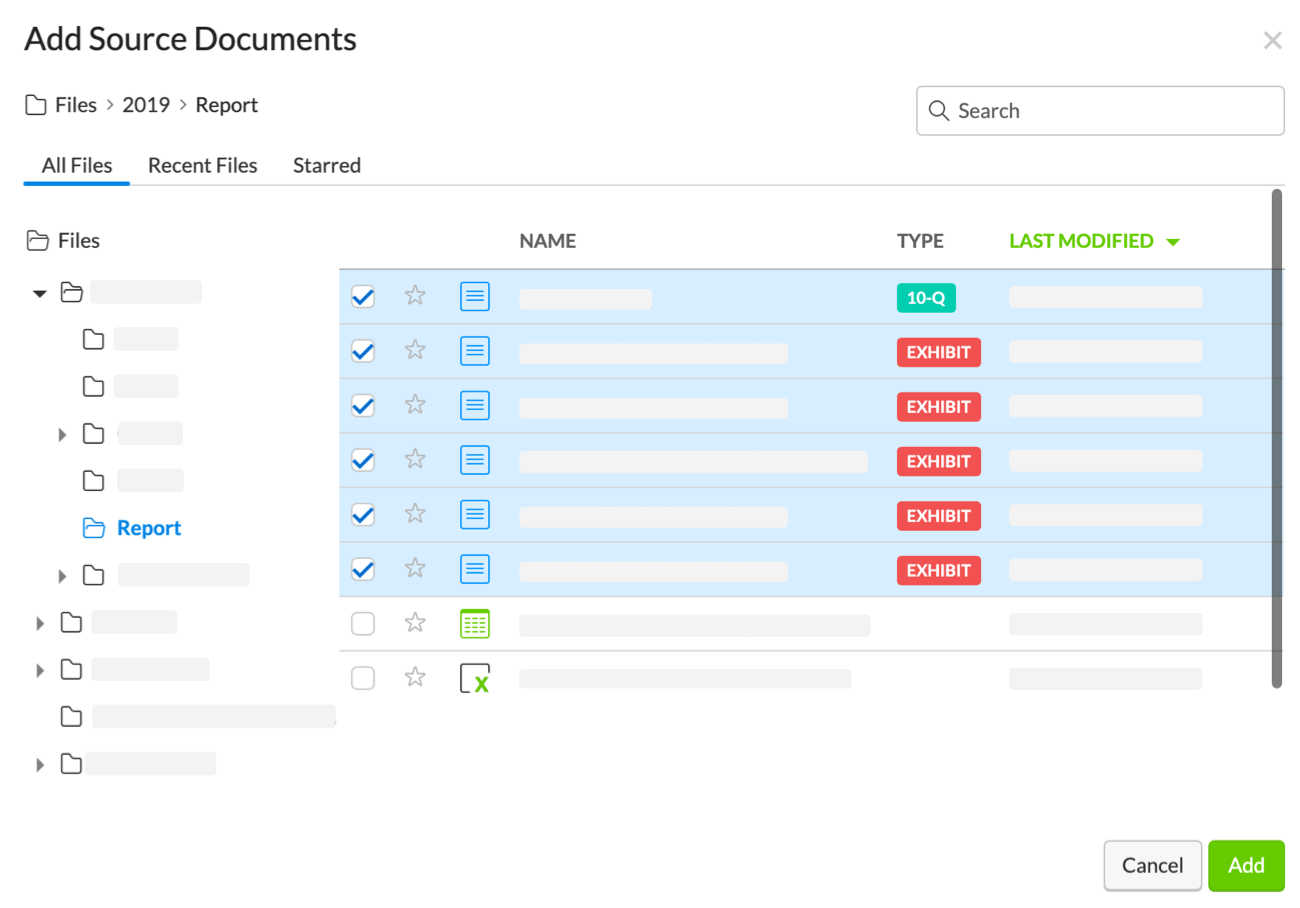Star the Excel file row
The image size is (1300, 908).
point(415,677)
